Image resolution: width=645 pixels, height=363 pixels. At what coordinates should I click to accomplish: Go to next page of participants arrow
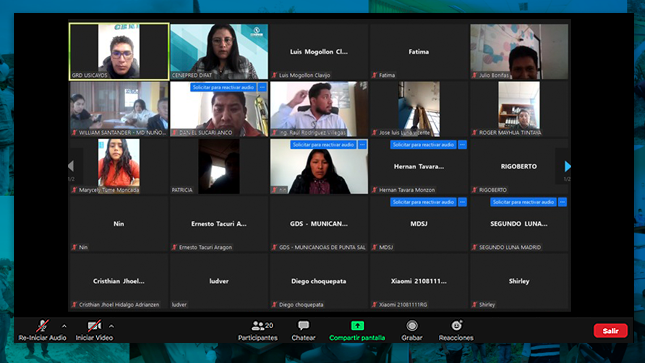[568, 166]
